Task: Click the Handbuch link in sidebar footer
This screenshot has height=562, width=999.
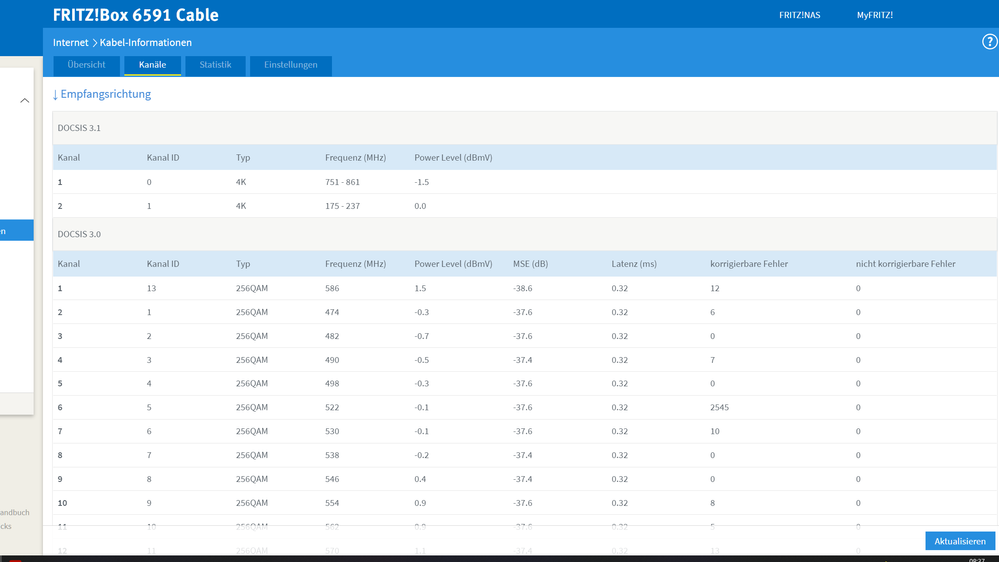Action: click(x=15, y=512)
